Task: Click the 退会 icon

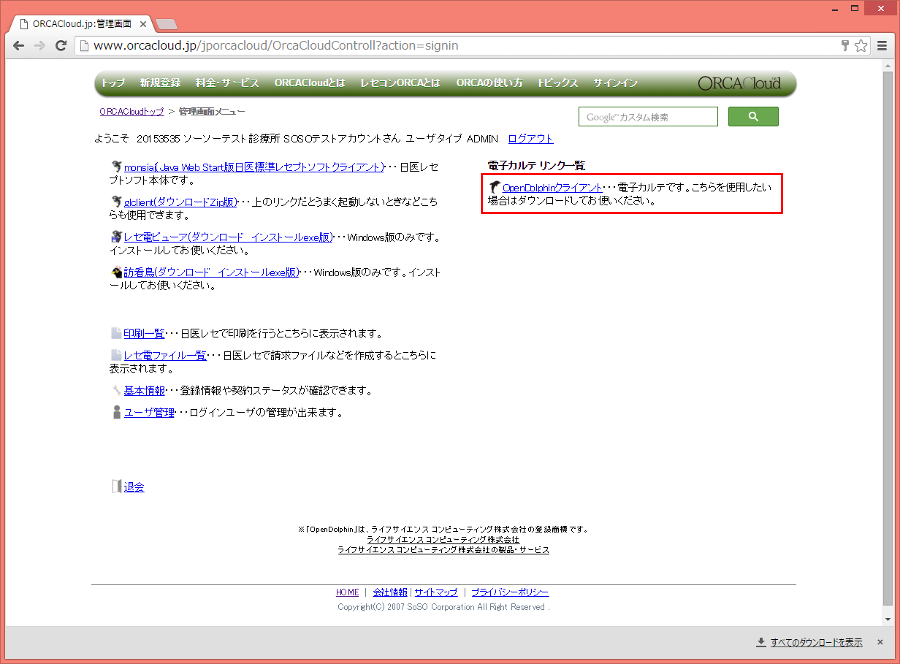Action: point(118,486)
